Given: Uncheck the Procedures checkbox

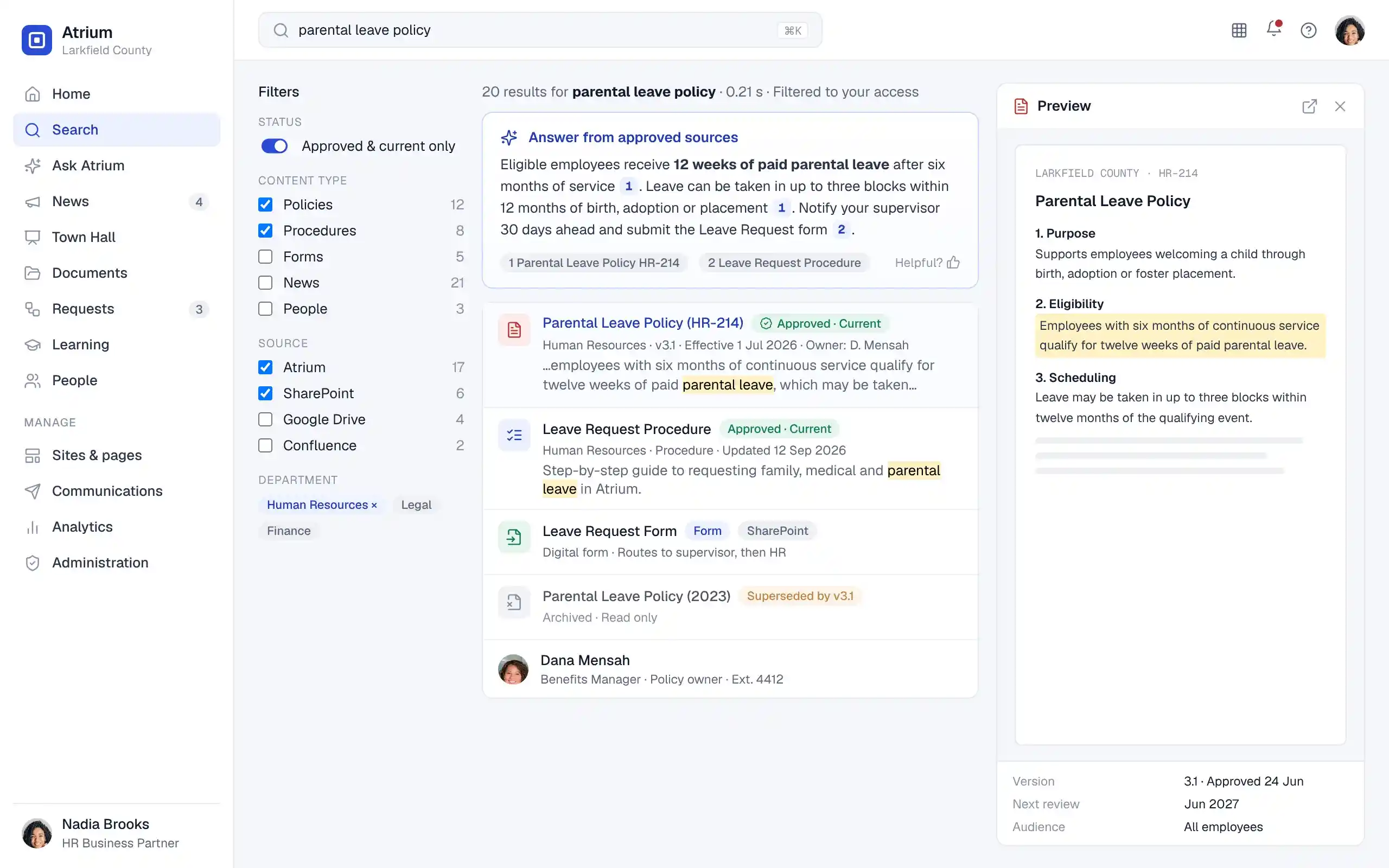Looking at the screenshot, I should point(265,230).
